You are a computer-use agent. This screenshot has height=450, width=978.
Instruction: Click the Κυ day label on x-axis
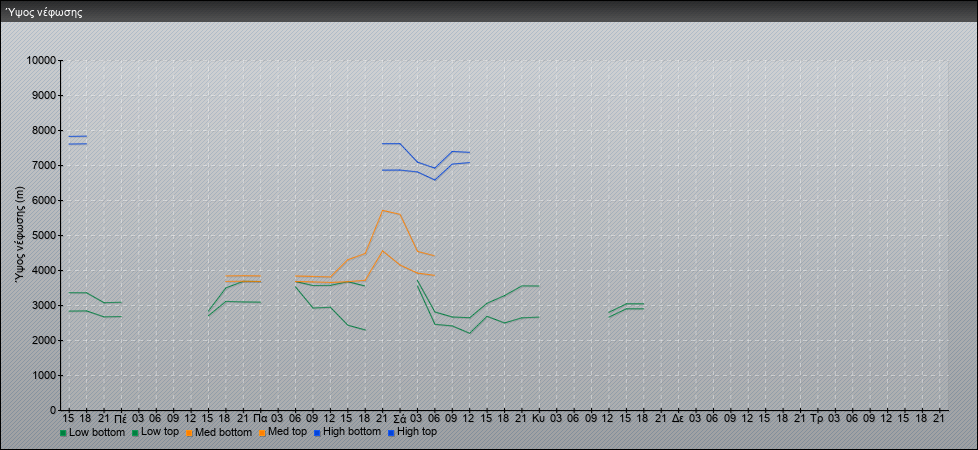click(540, 418)
